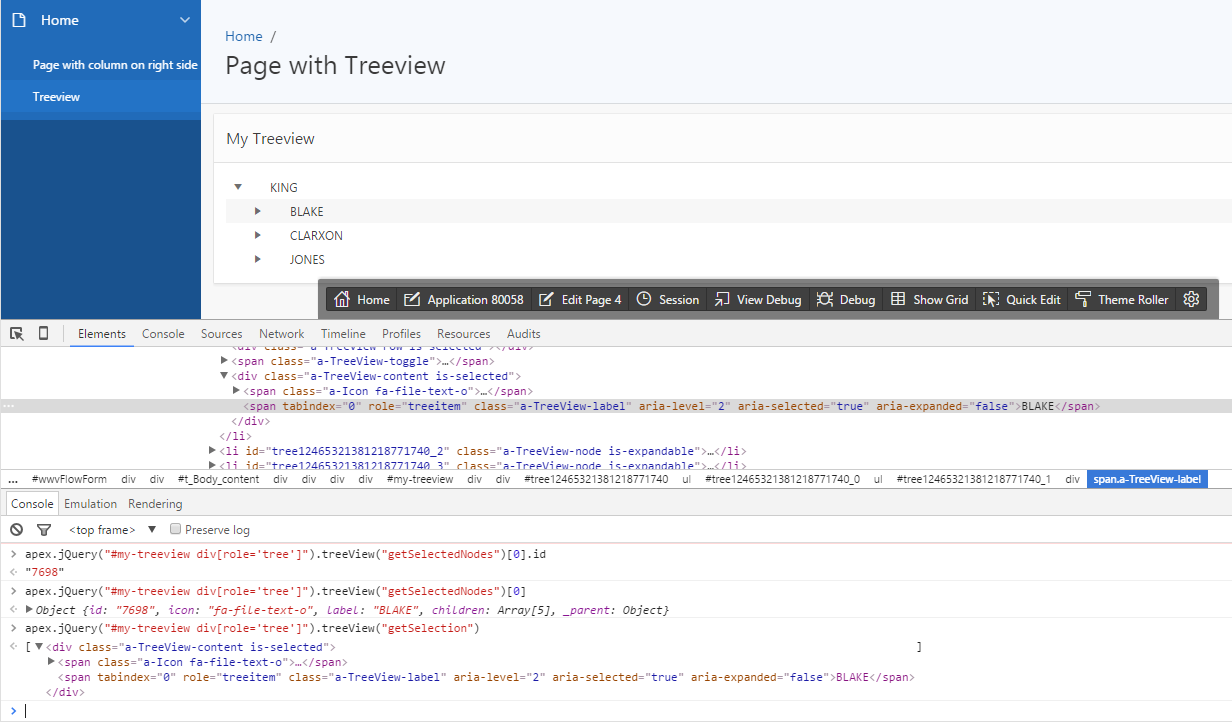Image resolution: width=1232 pixels, height=722 pixels.
Task: Click the clear console icon
Action: point(16,529)
